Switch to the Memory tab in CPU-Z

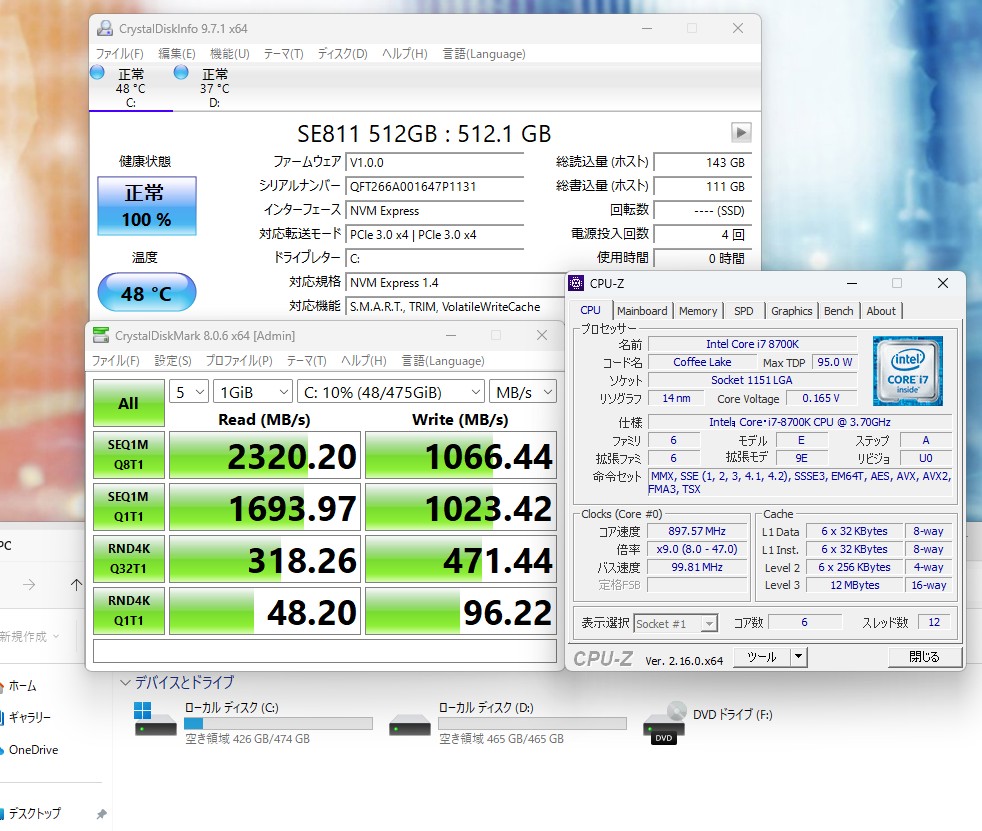coord(698,311)
